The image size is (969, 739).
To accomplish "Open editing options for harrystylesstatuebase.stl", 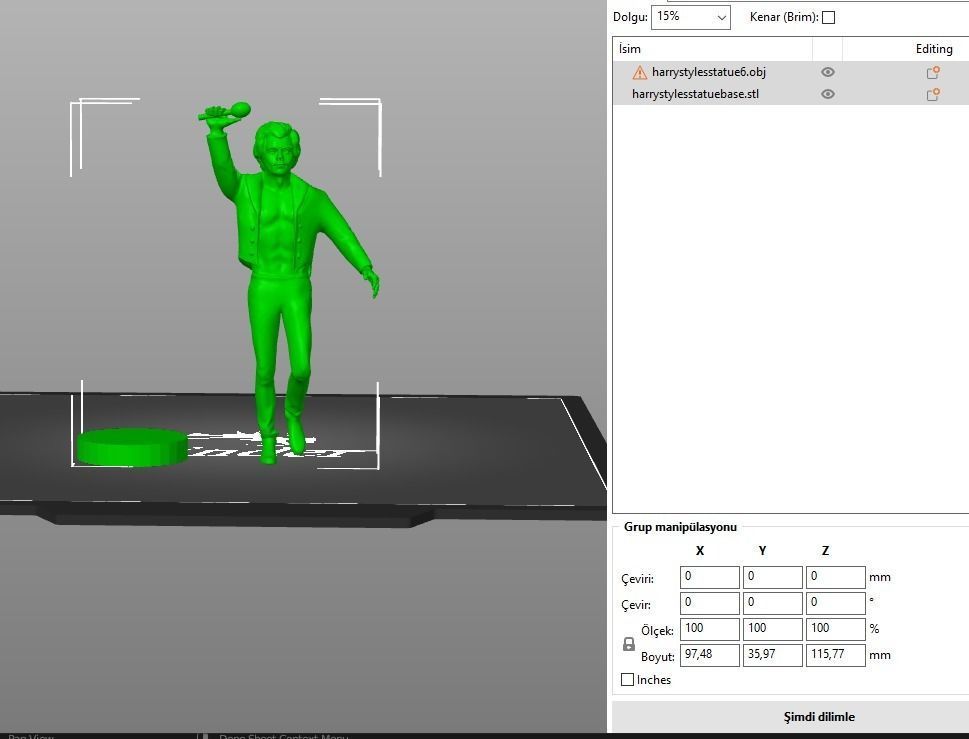I will coord(933,94).
